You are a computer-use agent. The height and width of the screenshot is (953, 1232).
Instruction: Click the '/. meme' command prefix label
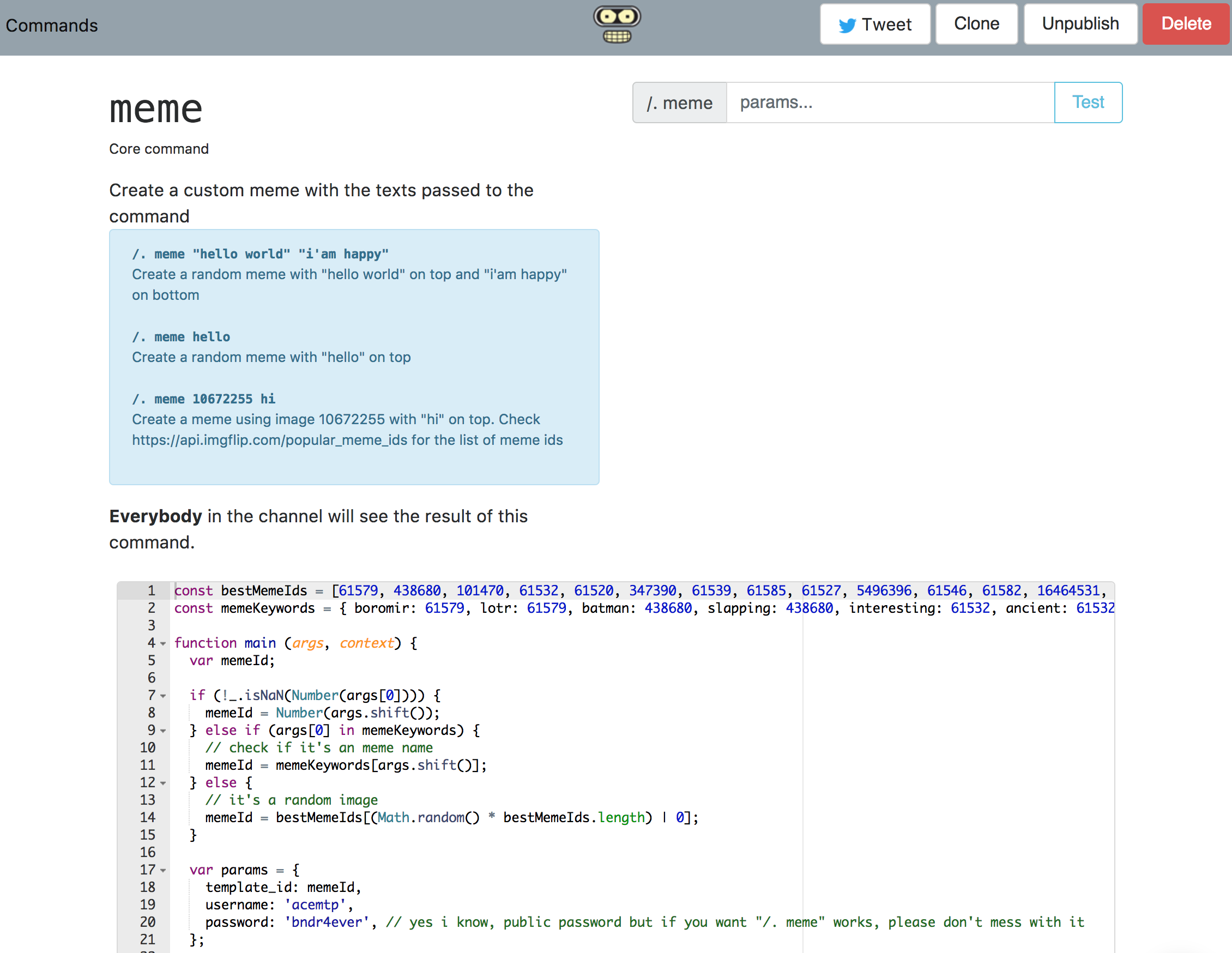[679, 102]
